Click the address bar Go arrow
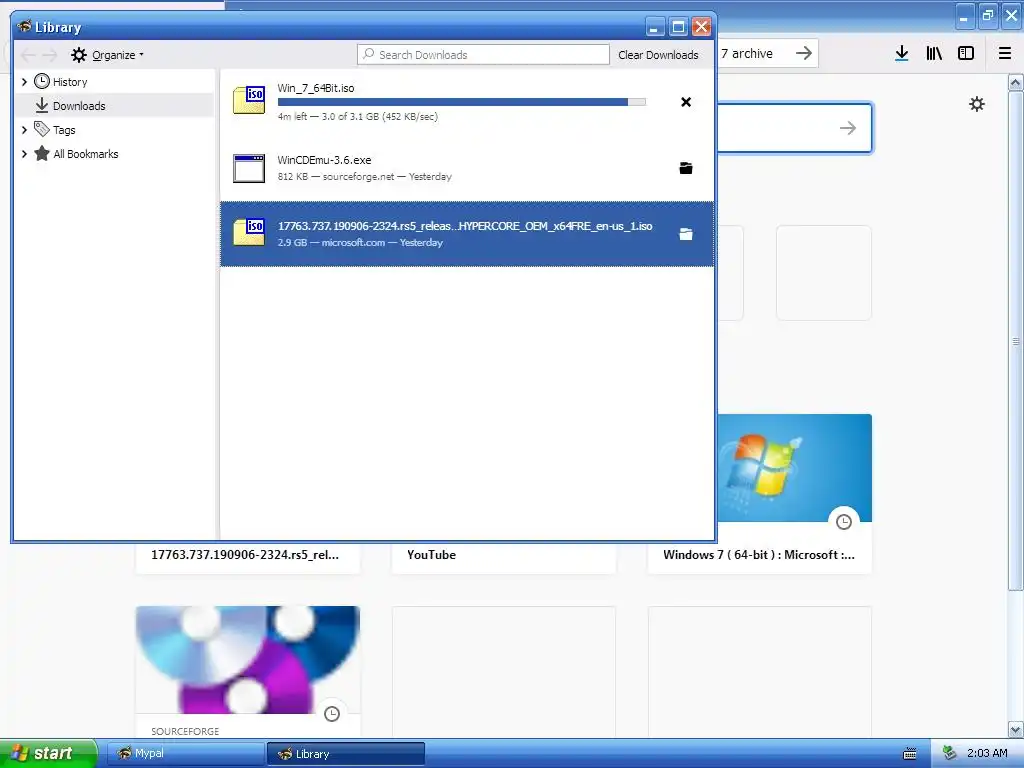The width and height of the screenshot is (1024, 768). pyautogui.click(x=804, y=53)
